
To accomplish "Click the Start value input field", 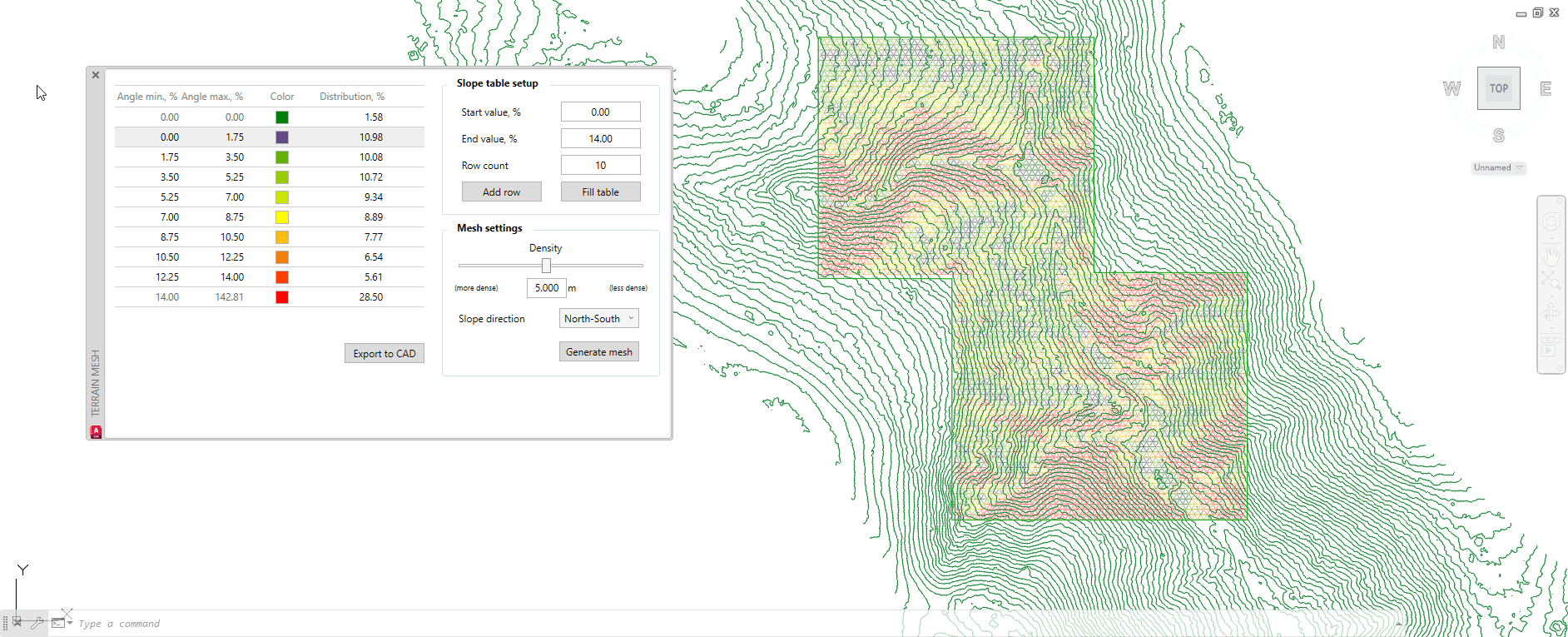I will point(601,112).
